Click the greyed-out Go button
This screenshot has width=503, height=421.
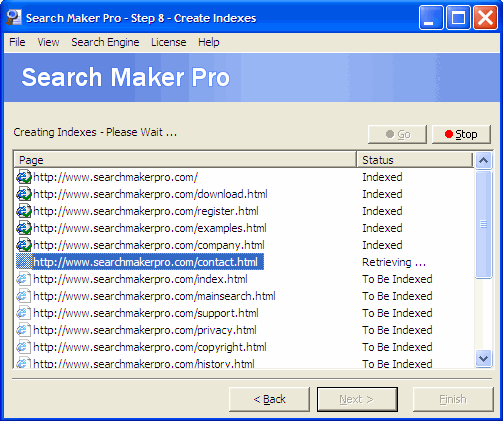coord(397,134)
